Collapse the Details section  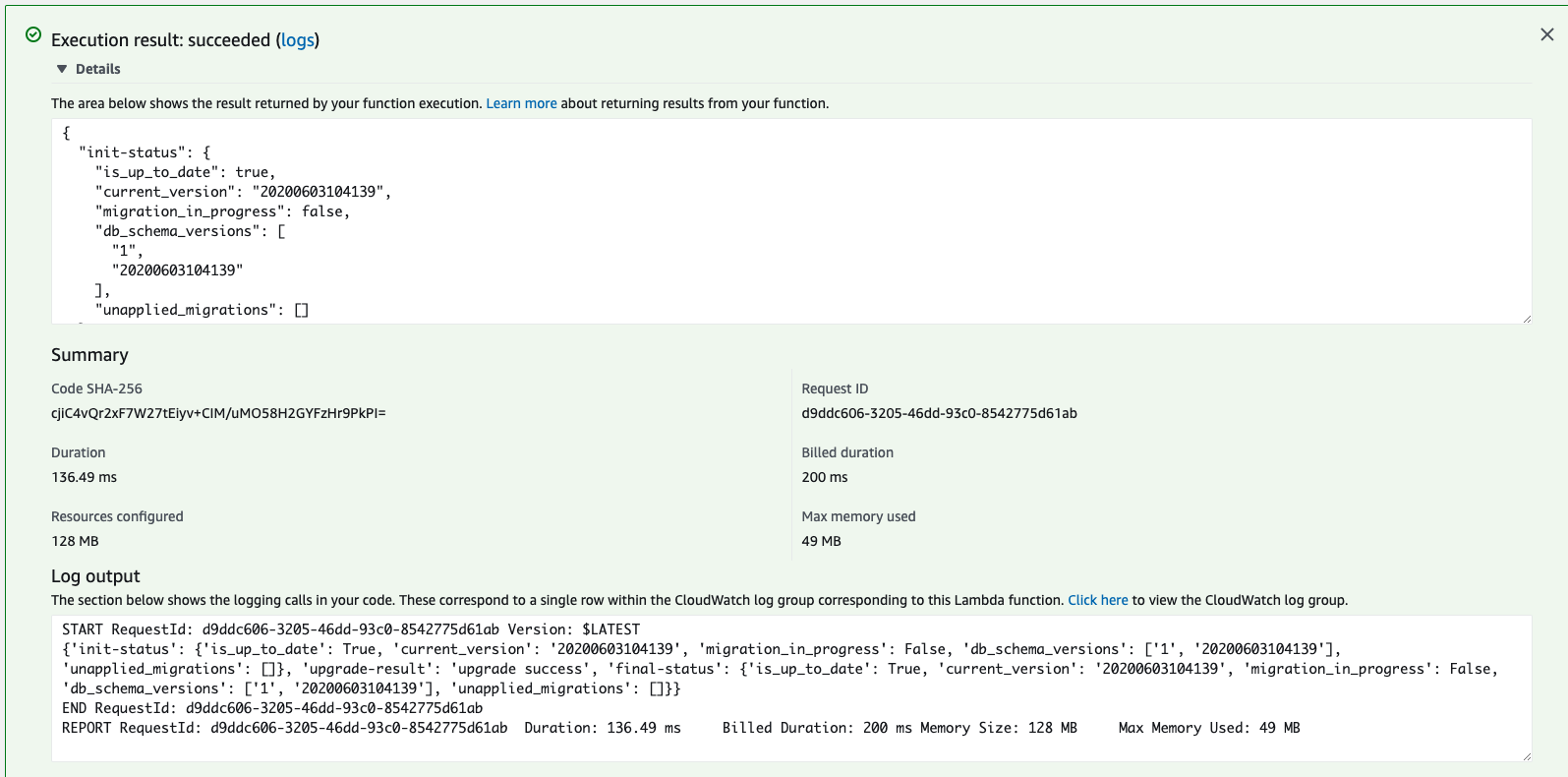(88, 69)
